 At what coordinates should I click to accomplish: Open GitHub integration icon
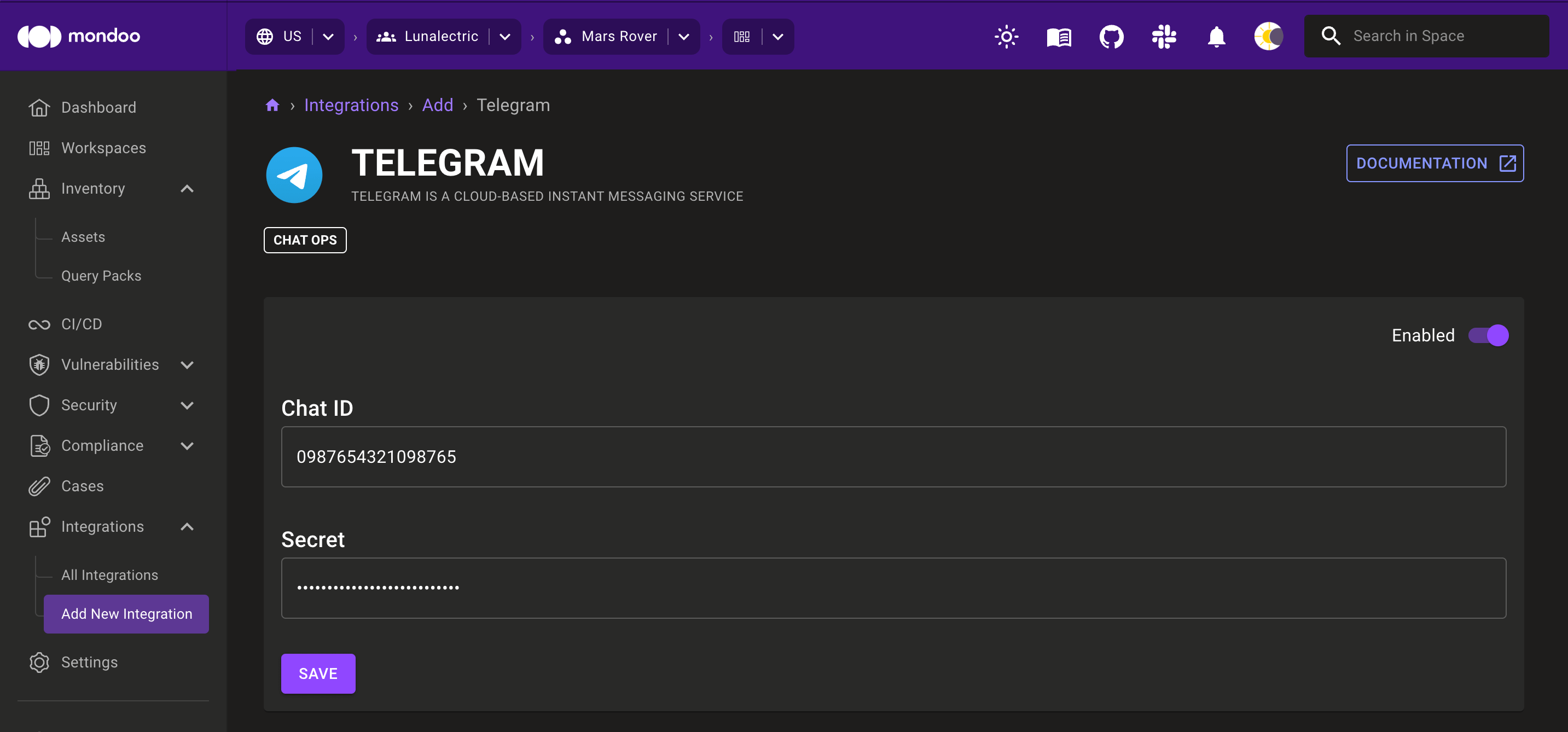point(1111,36)
